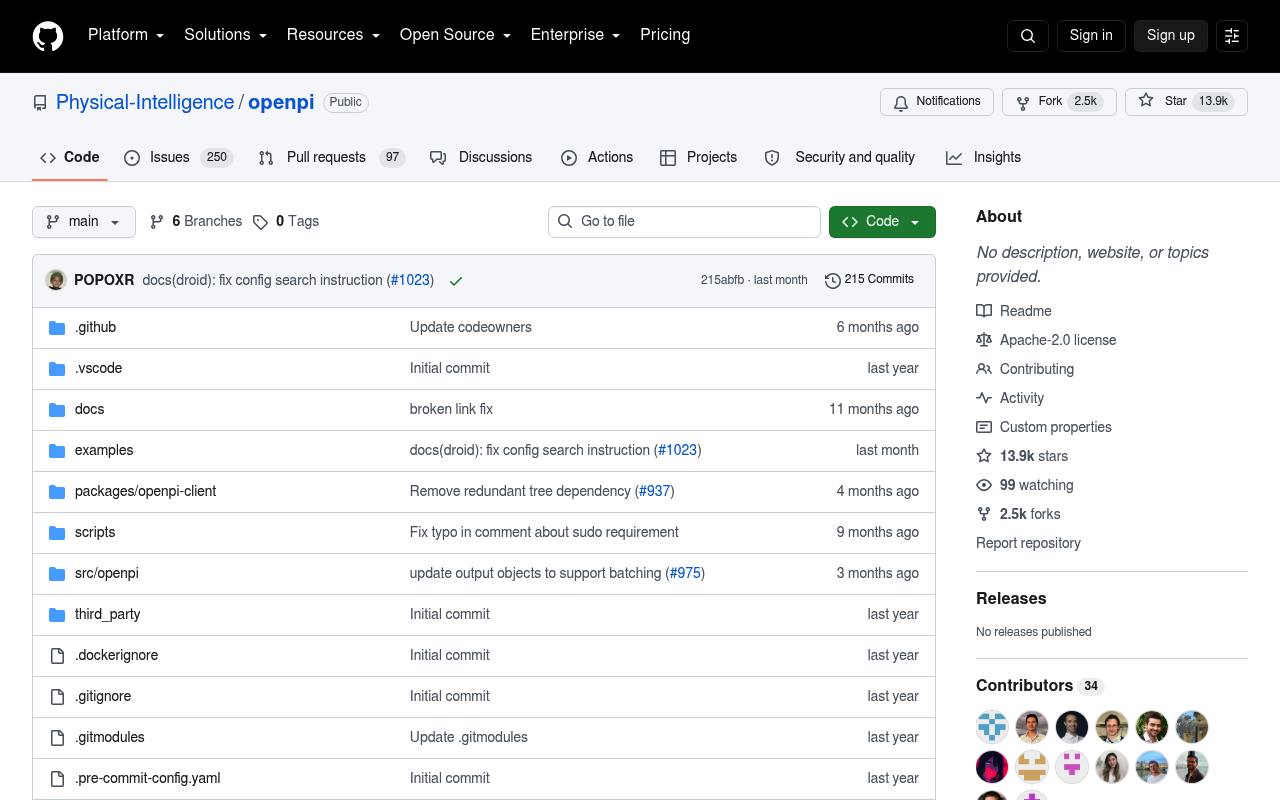Focus the Go to file search field
The image size is (1280, 800).
tap(684, 222)
